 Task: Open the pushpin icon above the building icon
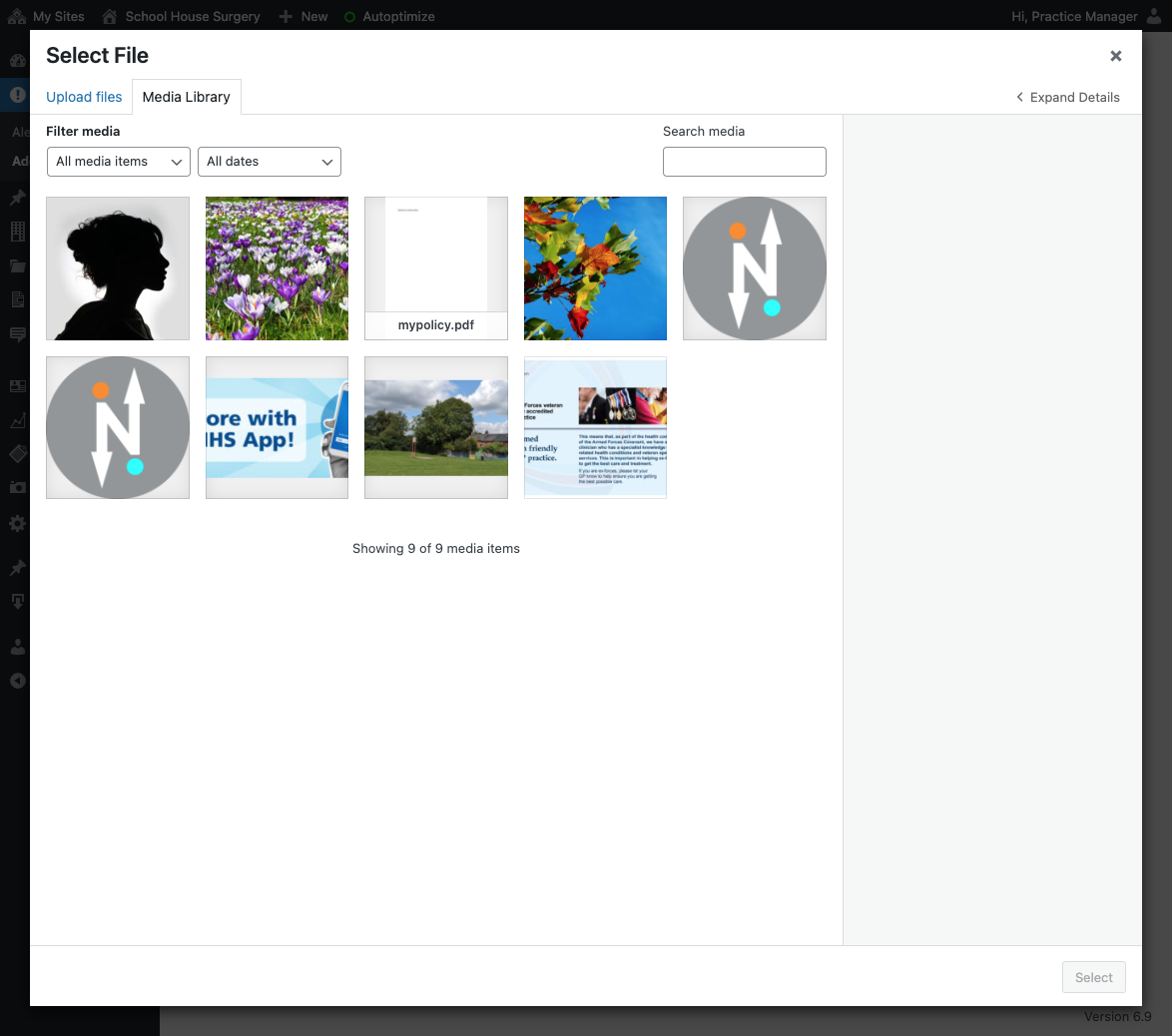[17, 198]
